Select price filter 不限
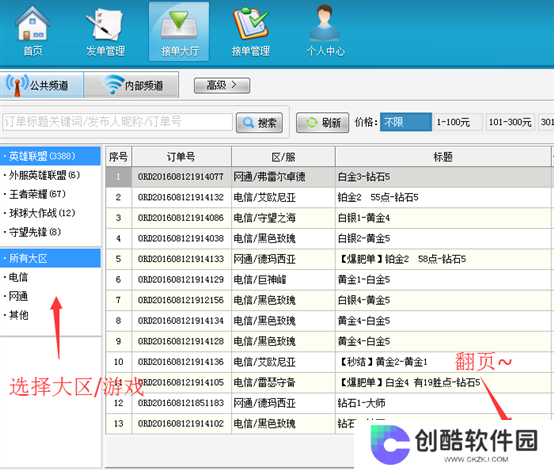554x470 pixels. 406,122
